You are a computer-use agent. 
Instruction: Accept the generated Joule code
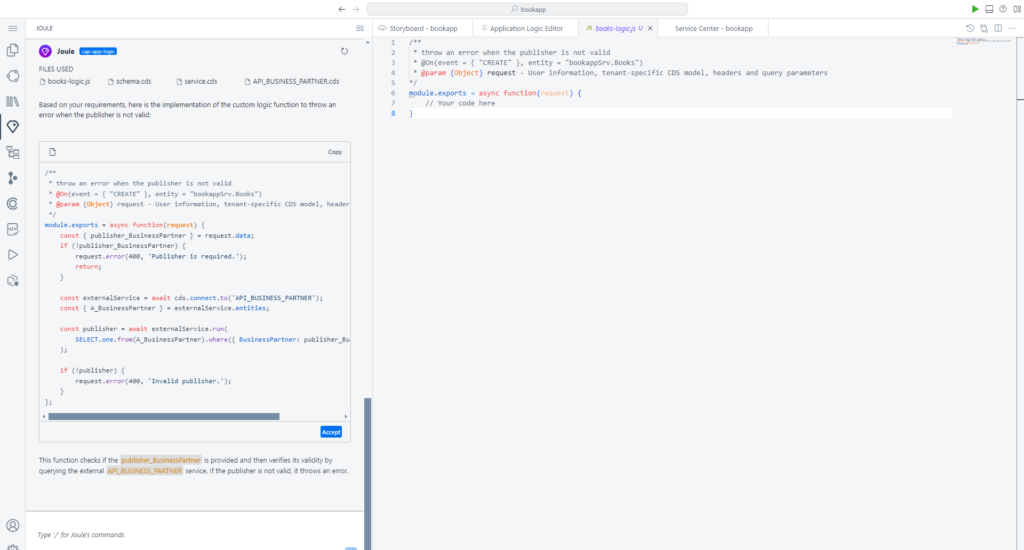click(x=331, y=432)
